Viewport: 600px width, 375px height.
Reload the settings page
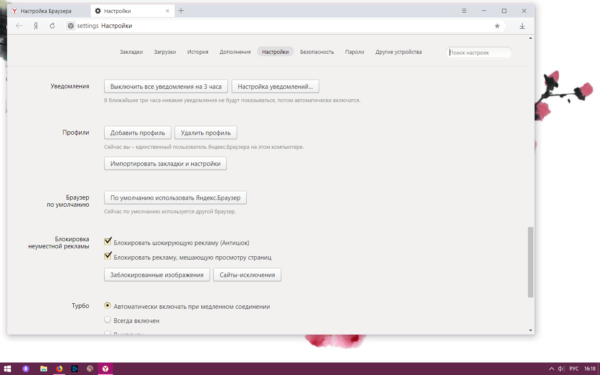[52, 26]
